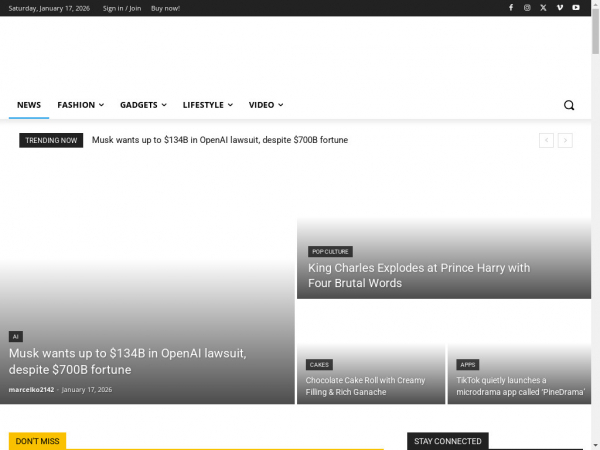Open the Video menu dropdown
The image size is (600, 450).
click(266, 105)
